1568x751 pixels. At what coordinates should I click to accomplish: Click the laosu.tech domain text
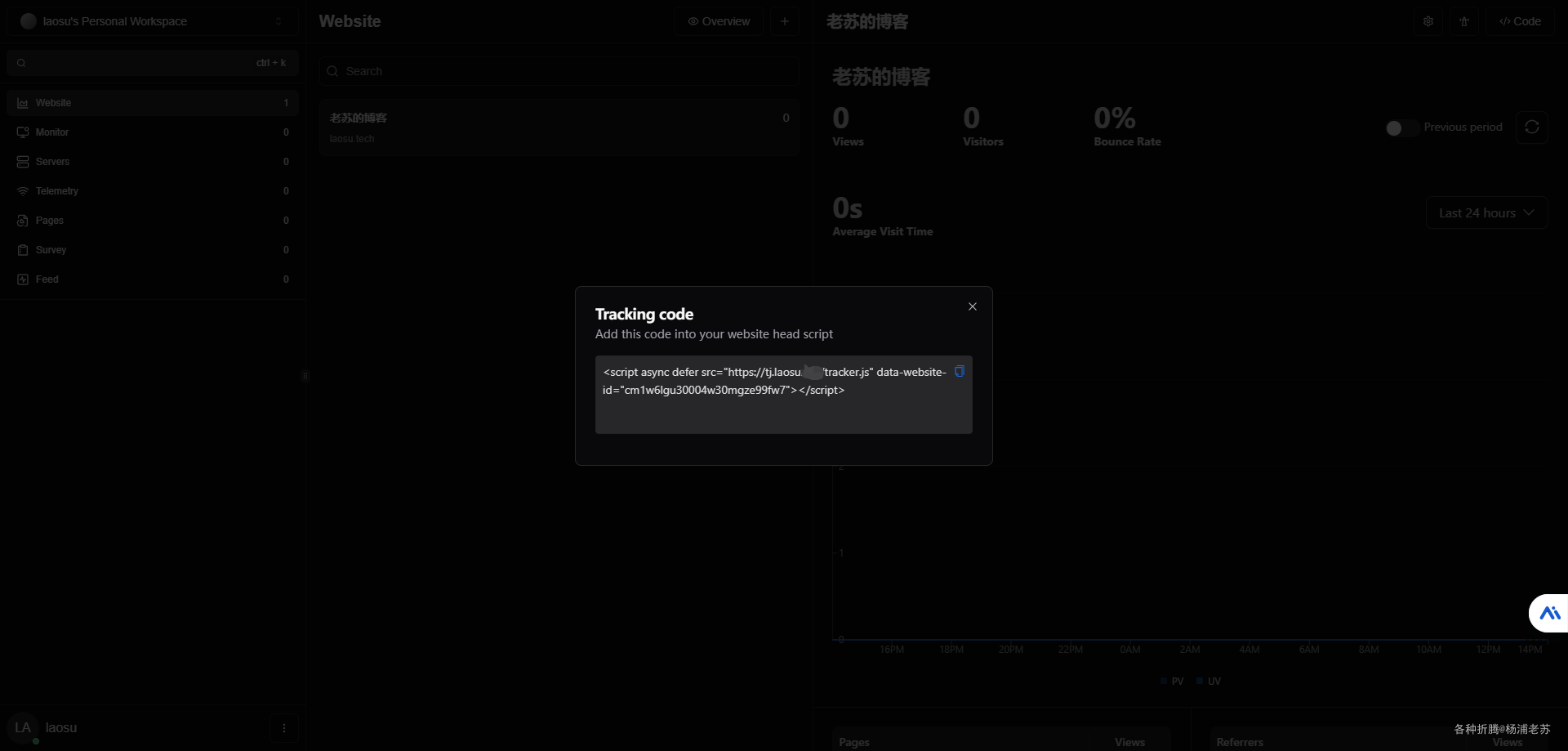(352, 139)
